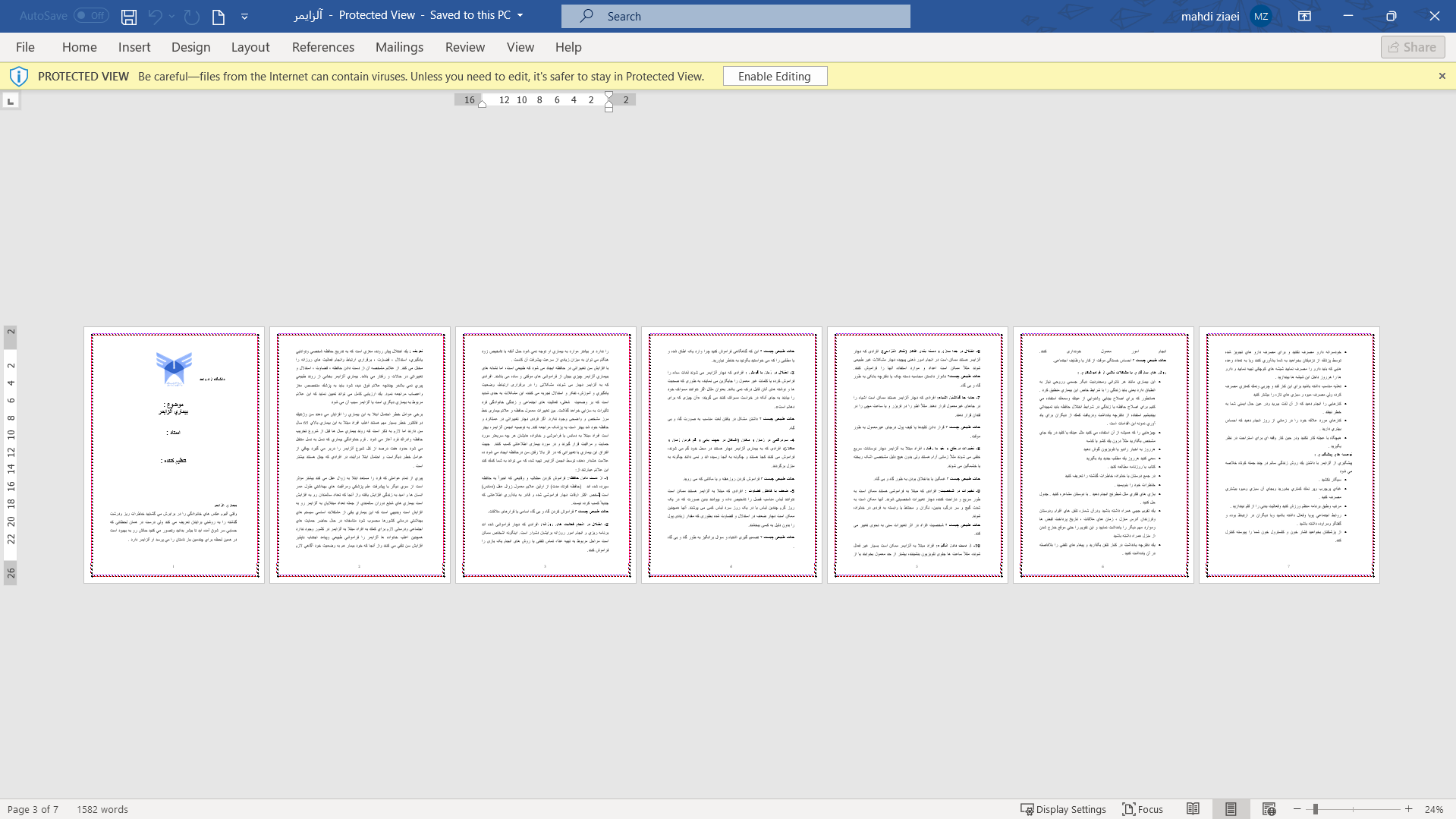
Task: Expand the file name save location dropdown
Action: pyautogui.click(x=520, y=15)
